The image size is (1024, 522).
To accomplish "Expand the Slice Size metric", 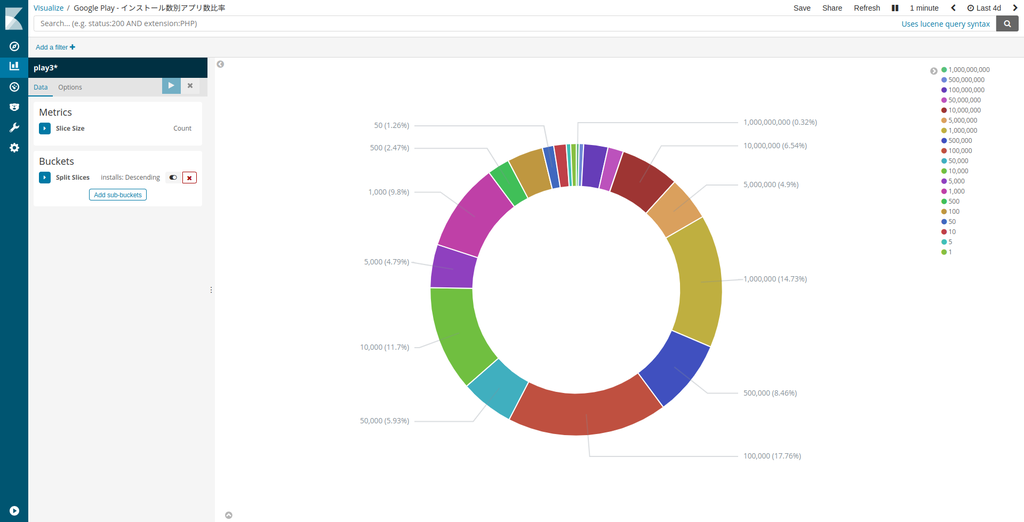I will [x=44, y=129].
